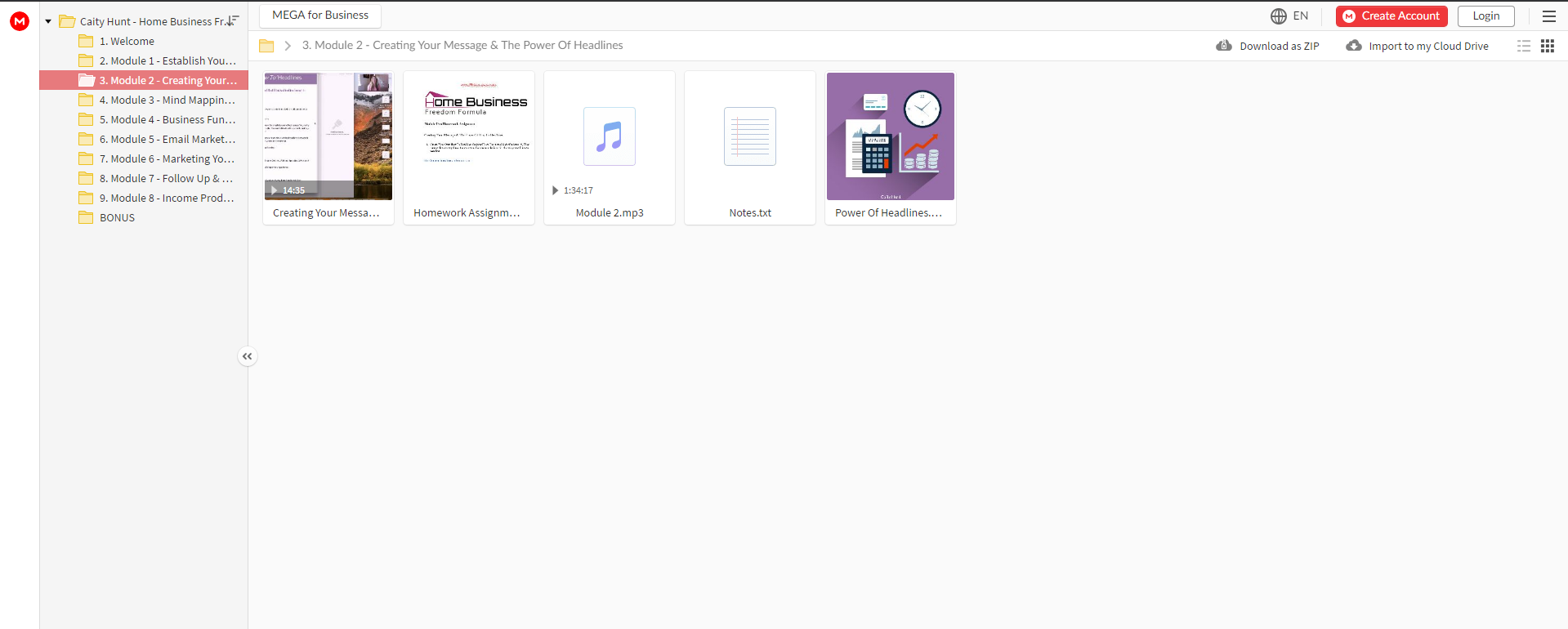Click the Create Account button
Image resolution: width=1568 pixels, height=629 pixels.
[x=1392, y=16]
